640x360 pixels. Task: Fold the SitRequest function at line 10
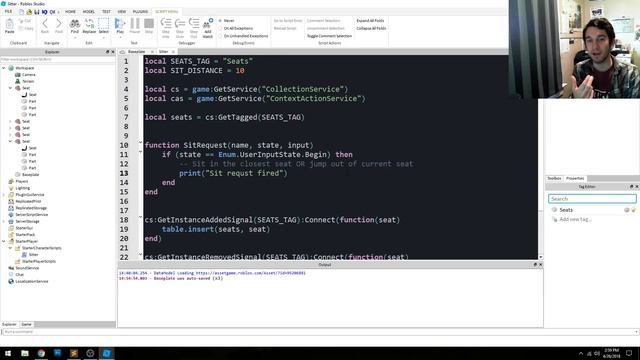pos(140,142)
